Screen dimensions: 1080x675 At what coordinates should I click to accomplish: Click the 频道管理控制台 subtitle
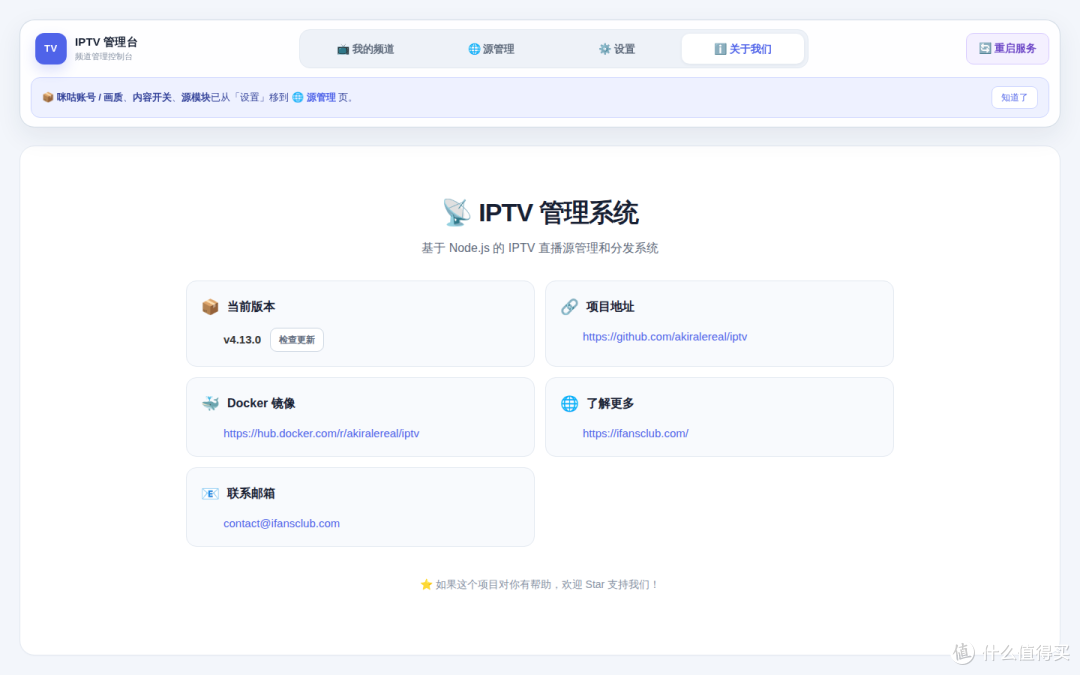tap(103, 56)
